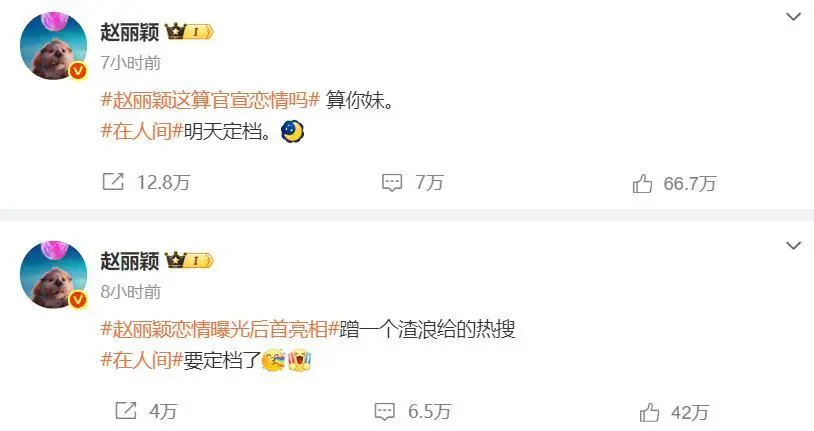814x431 pixels.
Task: Open #在人间# topic in the first post
Action: click(x=142, y=131)
